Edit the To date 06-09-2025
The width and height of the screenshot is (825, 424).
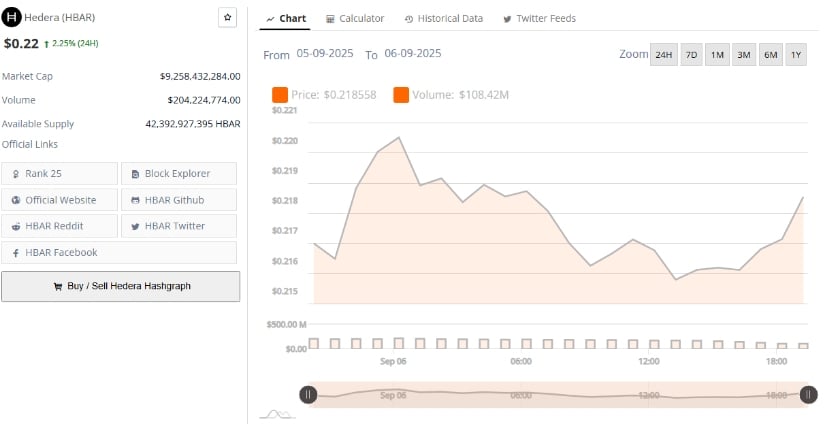pyautogui.click(x=412, y=54)
